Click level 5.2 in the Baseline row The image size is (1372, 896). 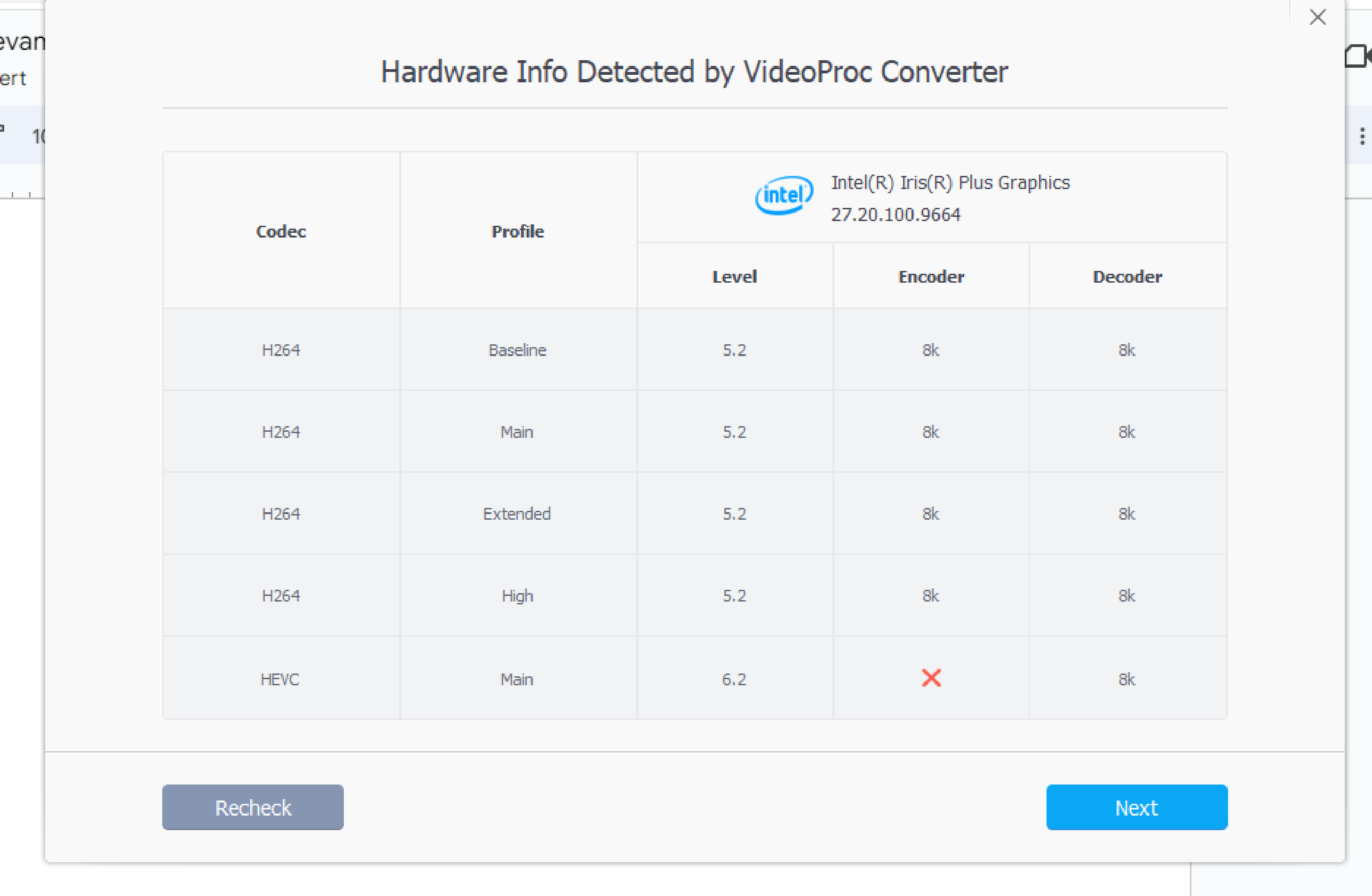(734, 350)
